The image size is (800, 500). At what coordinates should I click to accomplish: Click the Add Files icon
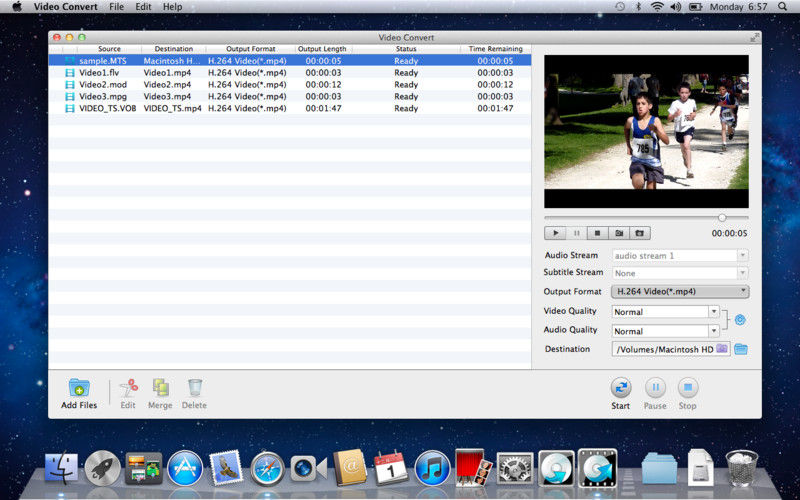pyautogui.click(x=79, y=388)
